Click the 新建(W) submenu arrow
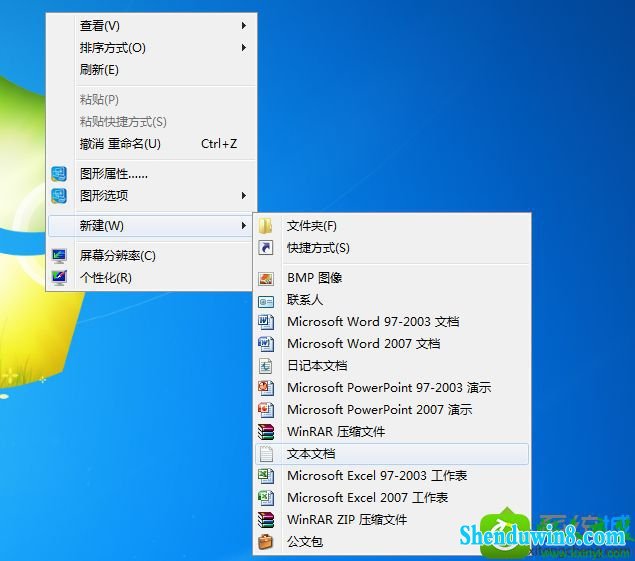The width and height of the screenshot is (635, 561). pos(243,226)
